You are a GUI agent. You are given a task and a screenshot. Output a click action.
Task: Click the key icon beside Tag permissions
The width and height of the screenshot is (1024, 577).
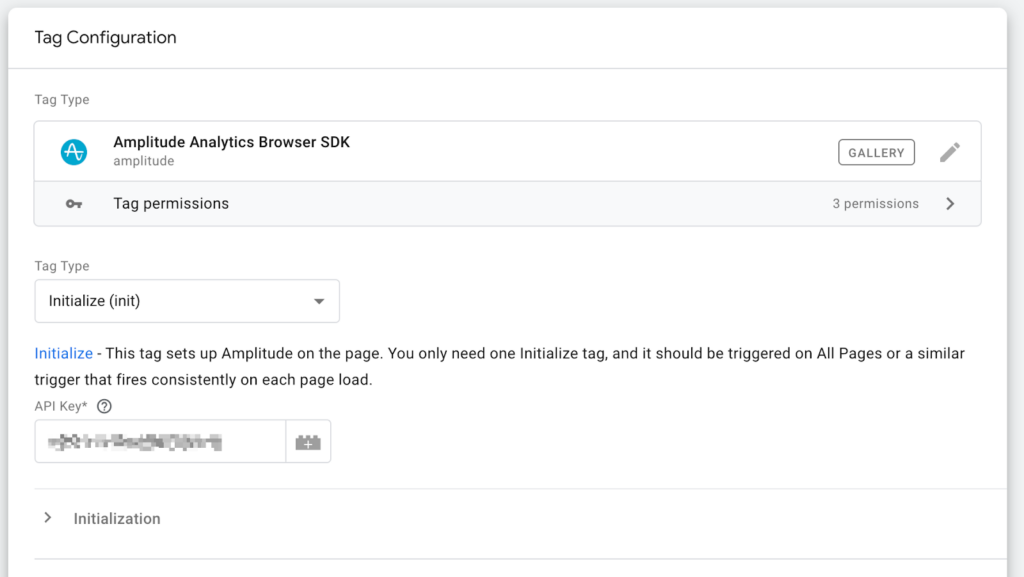coord(74,204)
